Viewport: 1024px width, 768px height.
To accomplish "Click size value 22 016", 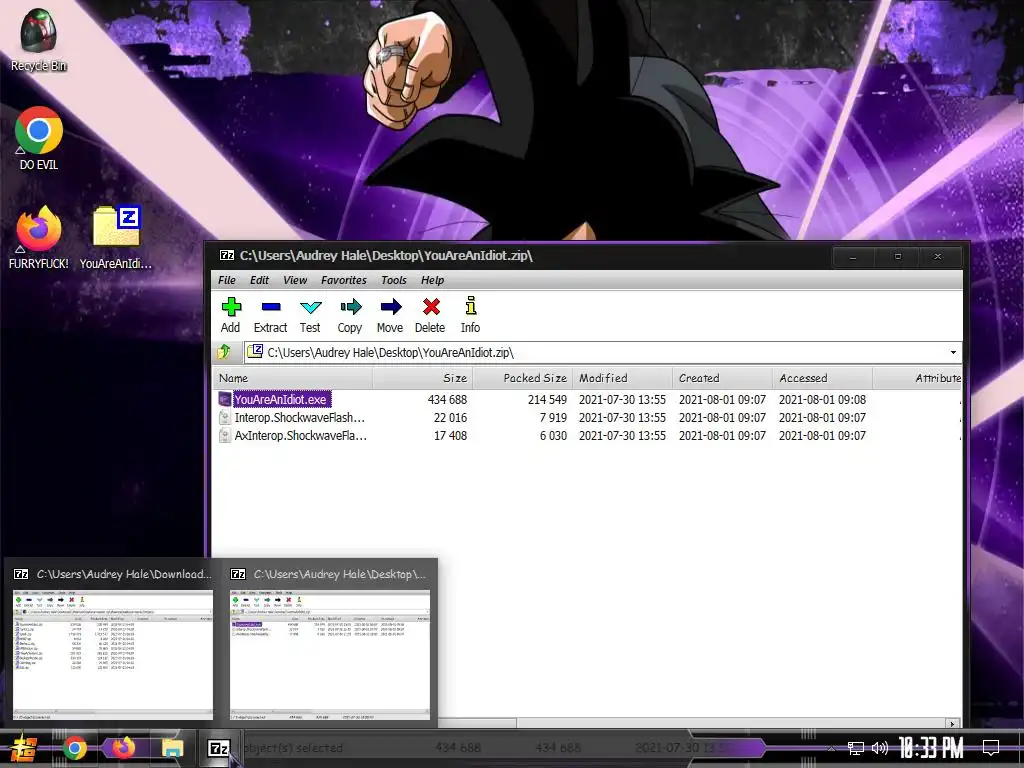I will click(451, 418).
